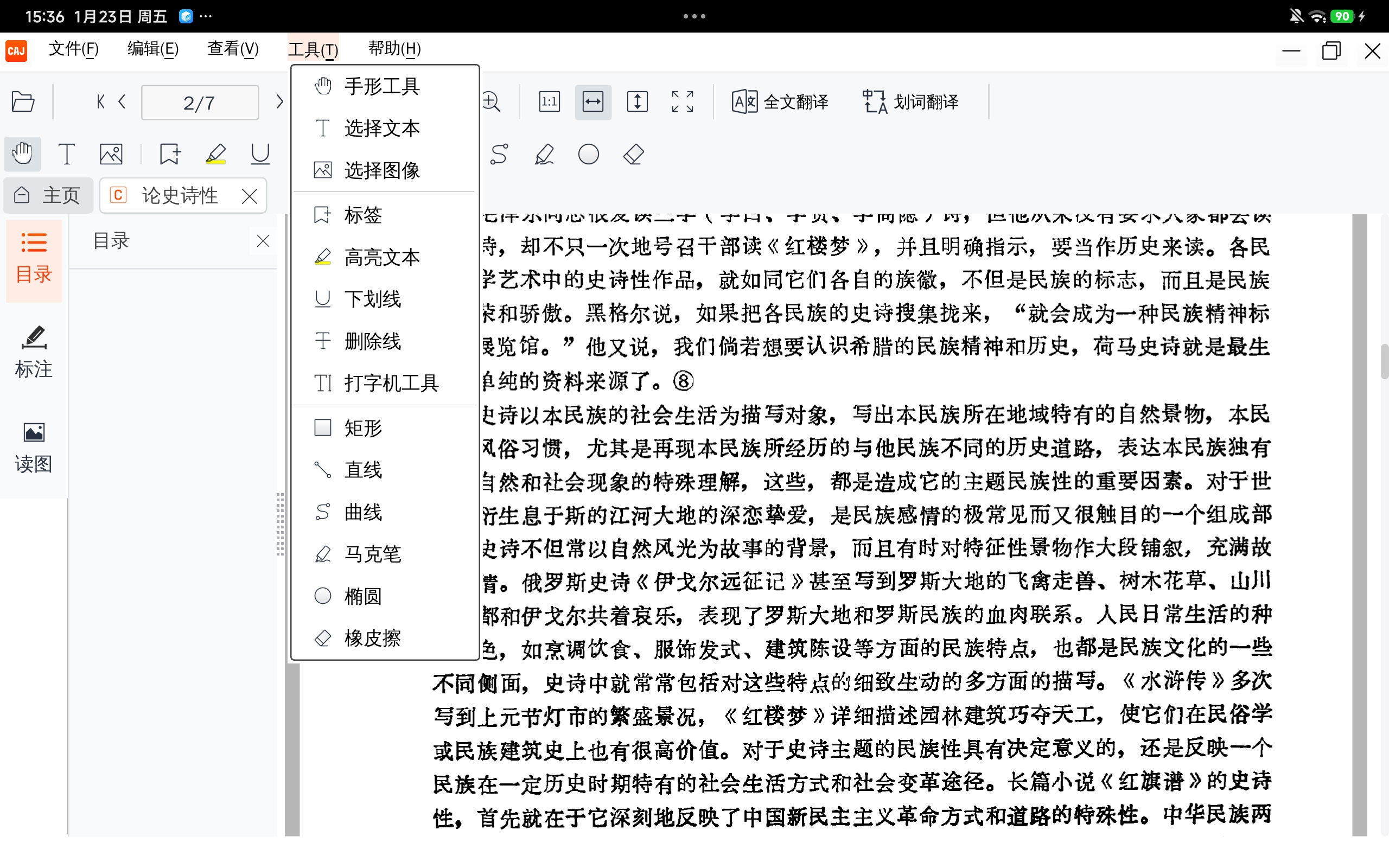Open the 文件(F) menu
The width and height of the screenshot is (1389, 868).
tap(73, 49)
